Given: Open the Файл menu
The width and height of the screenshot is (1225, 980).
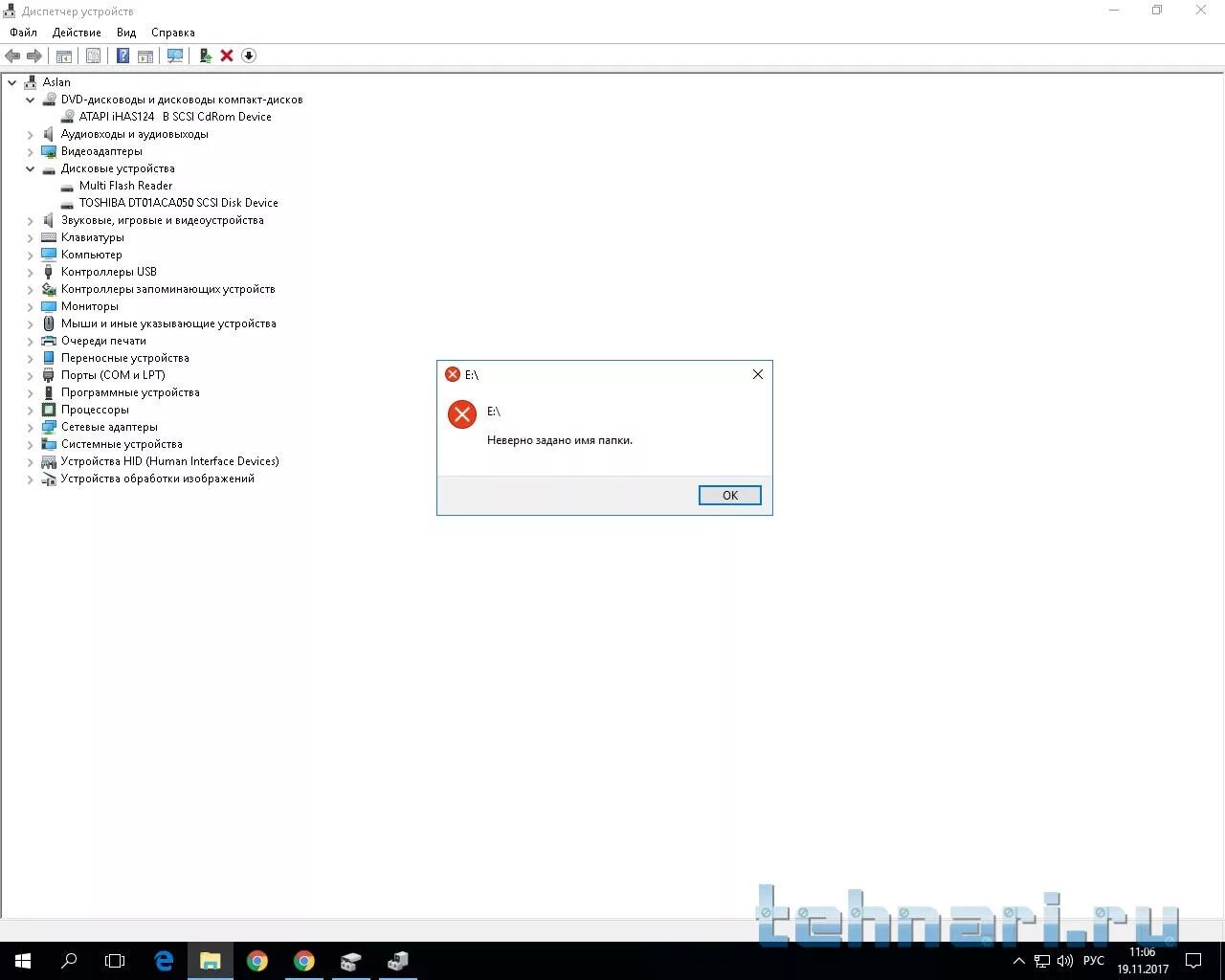Looking at the screenshot, I should point(23,32).
